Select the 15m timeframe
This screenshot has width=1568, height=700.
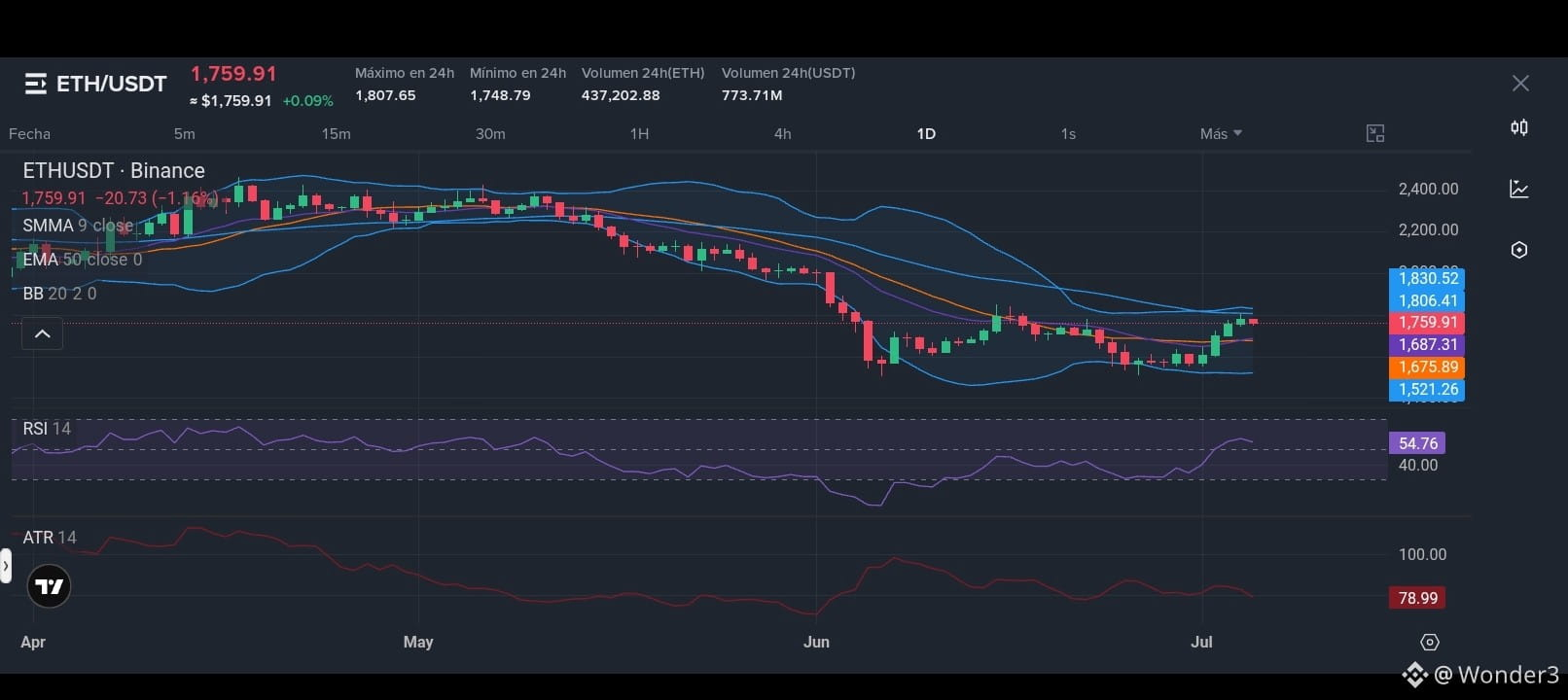(336, 134)
